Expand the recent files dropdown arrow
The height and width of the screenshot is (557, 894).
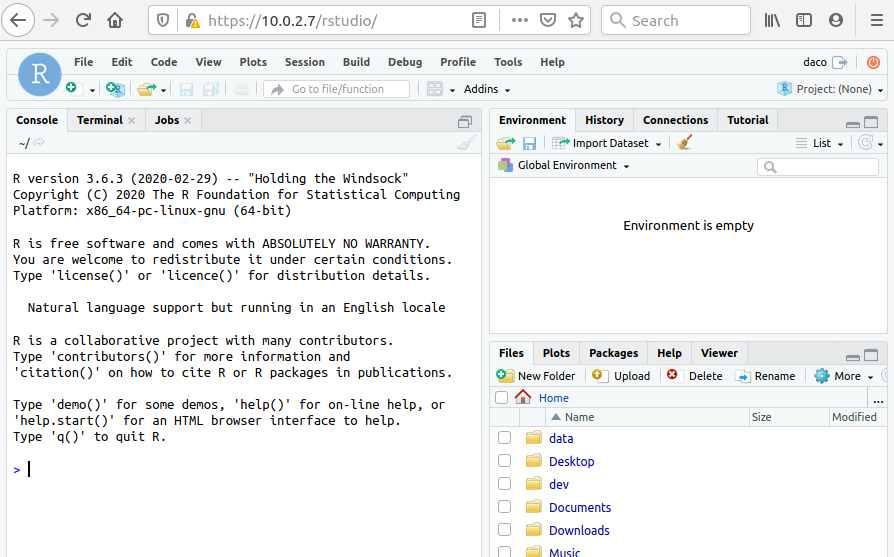(164, 90)
